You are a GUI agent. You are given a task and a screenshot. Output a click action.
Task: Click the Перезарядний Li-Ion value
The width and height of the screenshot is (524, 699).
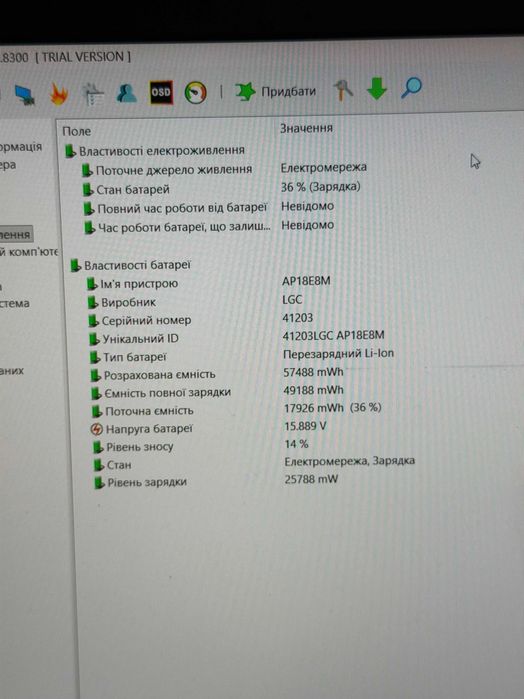point(338,354)
